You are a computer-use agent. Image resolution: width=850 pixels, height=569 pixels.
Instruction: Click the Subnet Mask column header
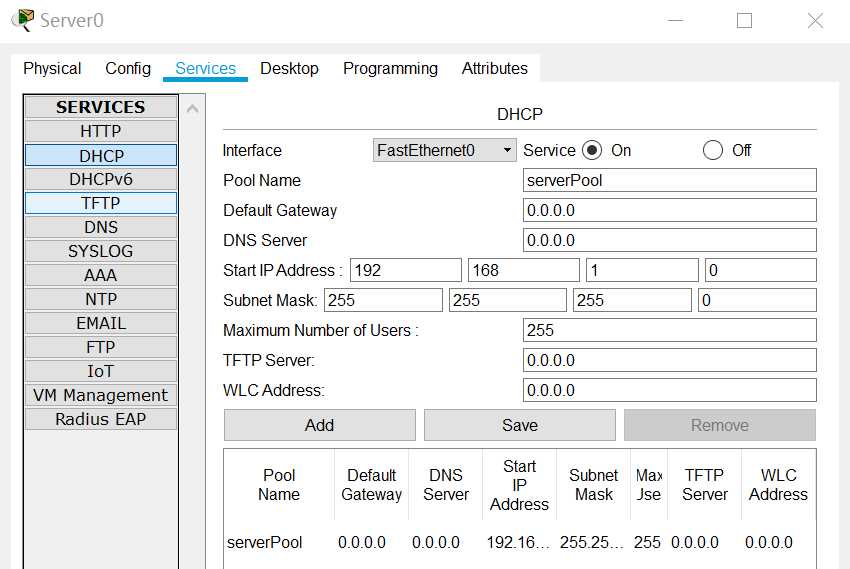pyautogui.click(x=594, y=484)
